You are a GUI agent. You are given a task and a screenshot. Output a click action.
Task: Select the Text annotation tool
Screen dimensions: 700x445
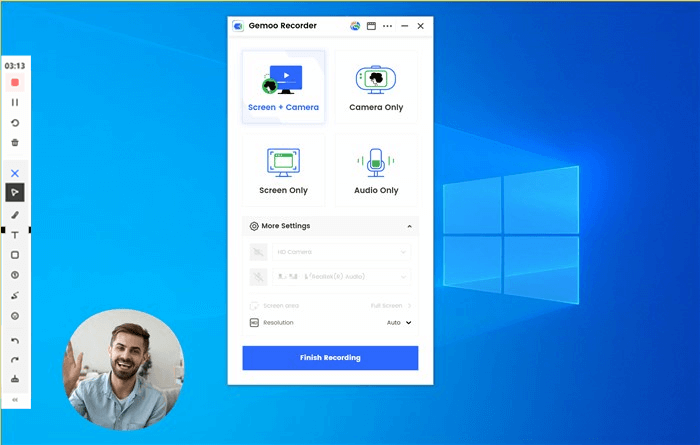[x=15, y=235]
